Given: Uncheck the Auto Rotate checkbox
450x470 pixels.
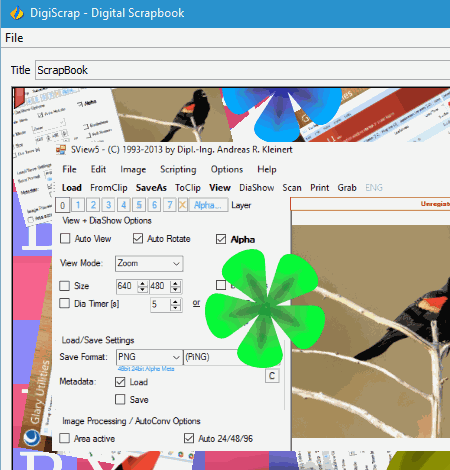Looking at the screenshot, I should pyautogui.click(x=138, y=238).
